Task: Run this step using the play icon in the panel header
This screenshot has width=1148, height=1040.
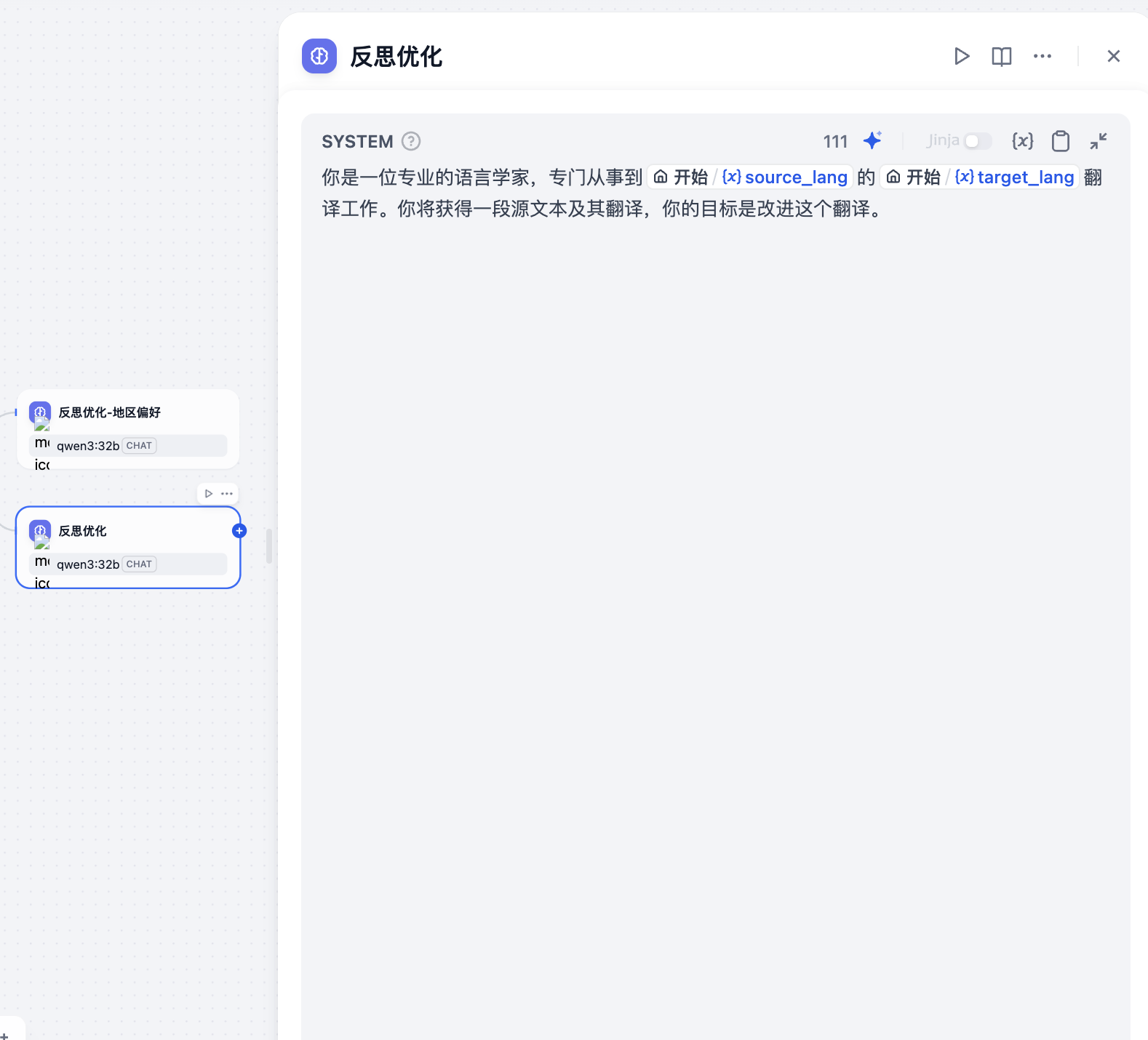Action: 962,56
